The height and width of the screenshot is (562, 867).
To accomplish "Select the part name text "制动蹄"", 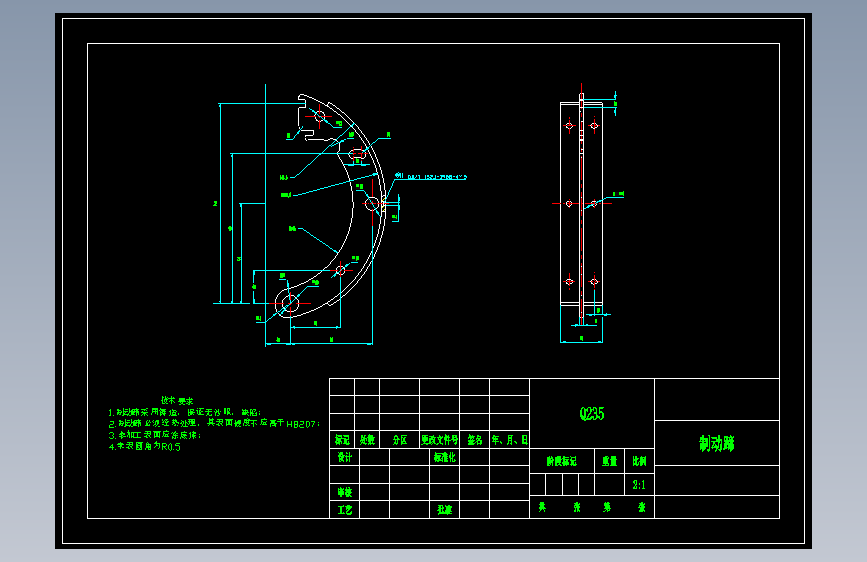I will click(x=717, y=443).
